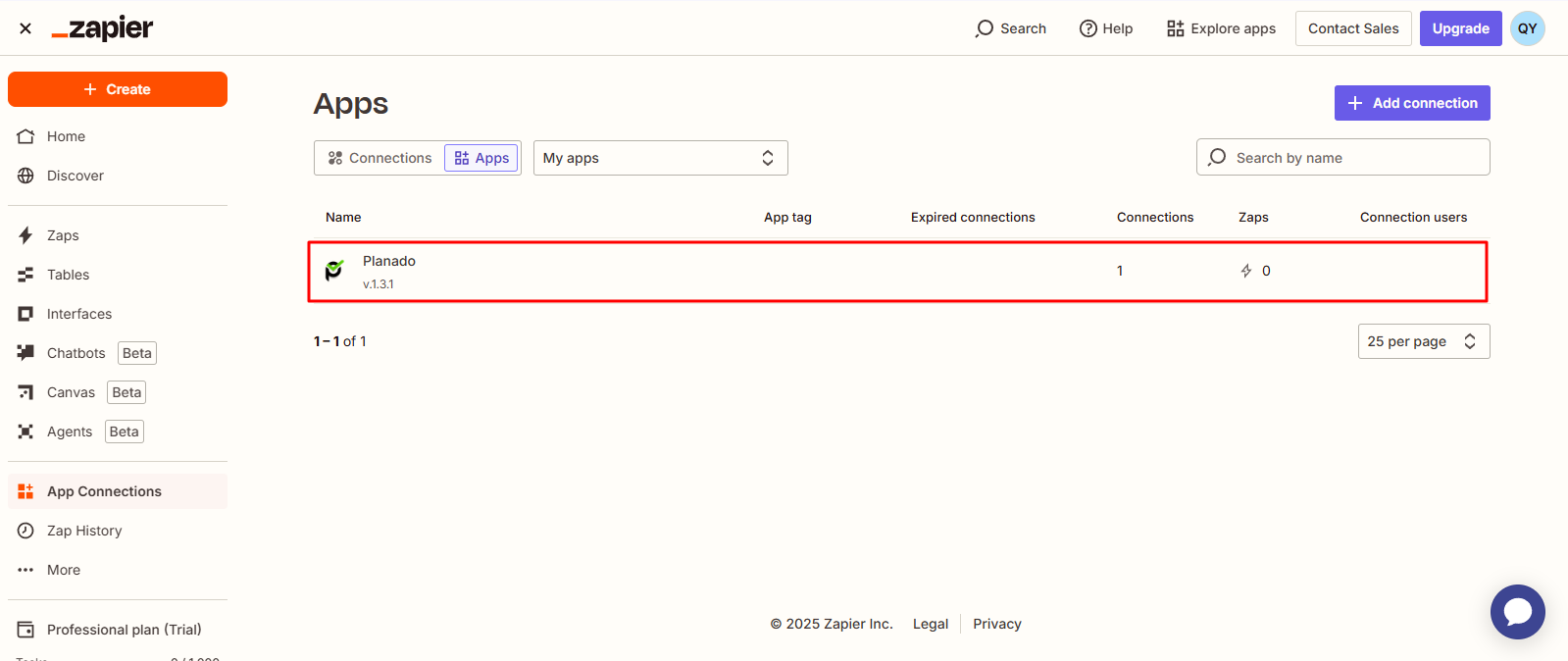Open the Legal footer link
Image resolution: width=1568 pixels, height=661 pixels.
931,624
